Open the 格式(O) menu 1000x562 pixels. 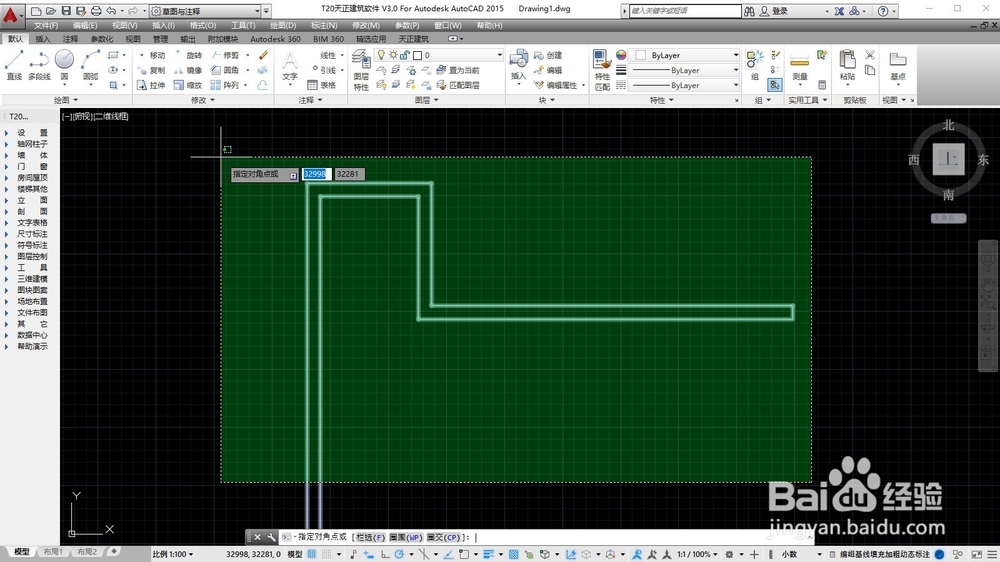tap(203, 26)
